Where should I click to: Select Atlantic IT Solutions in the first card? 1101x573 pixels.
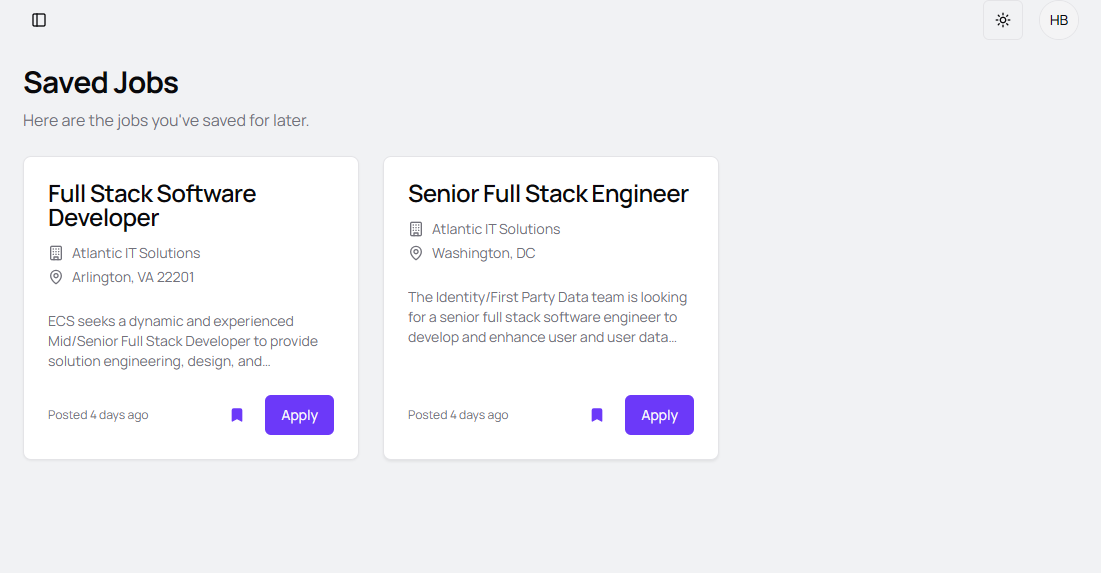[x=136, y=253]
